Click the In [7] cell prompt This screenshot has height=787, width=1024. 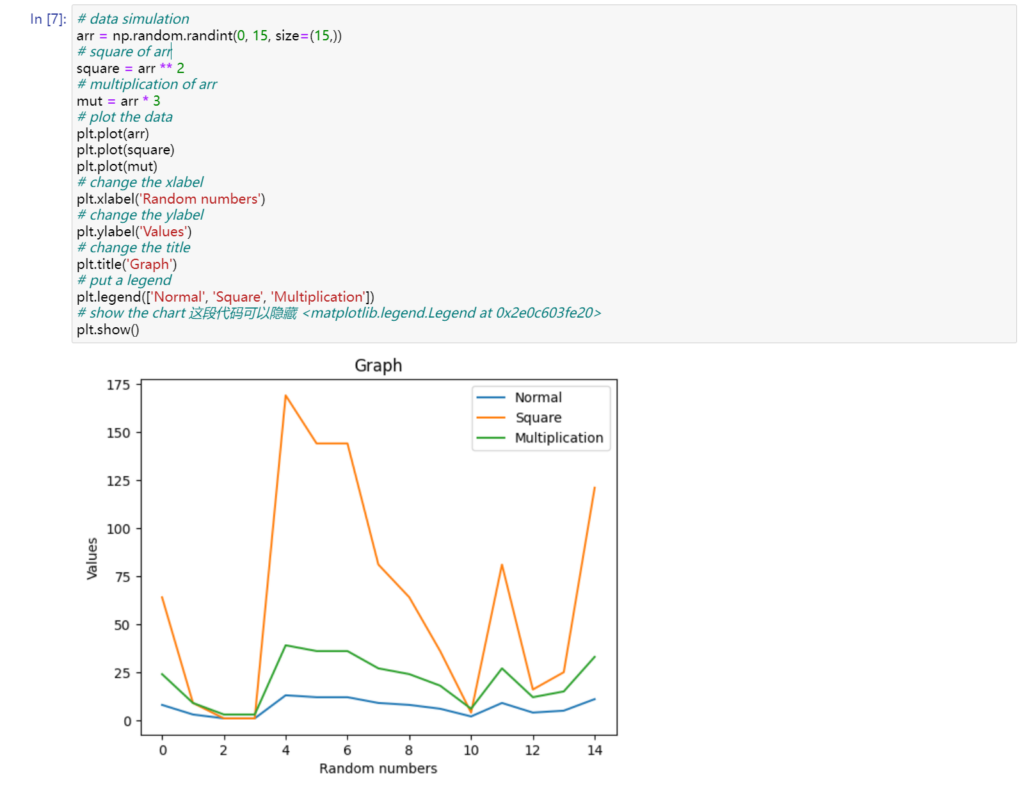[48, 19]
